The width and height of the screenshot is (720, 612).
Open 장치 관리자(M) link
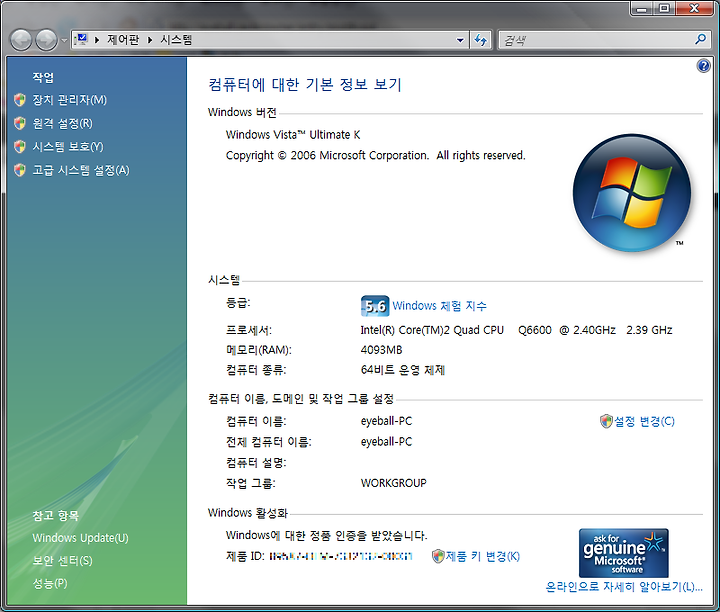click(69, 100)
